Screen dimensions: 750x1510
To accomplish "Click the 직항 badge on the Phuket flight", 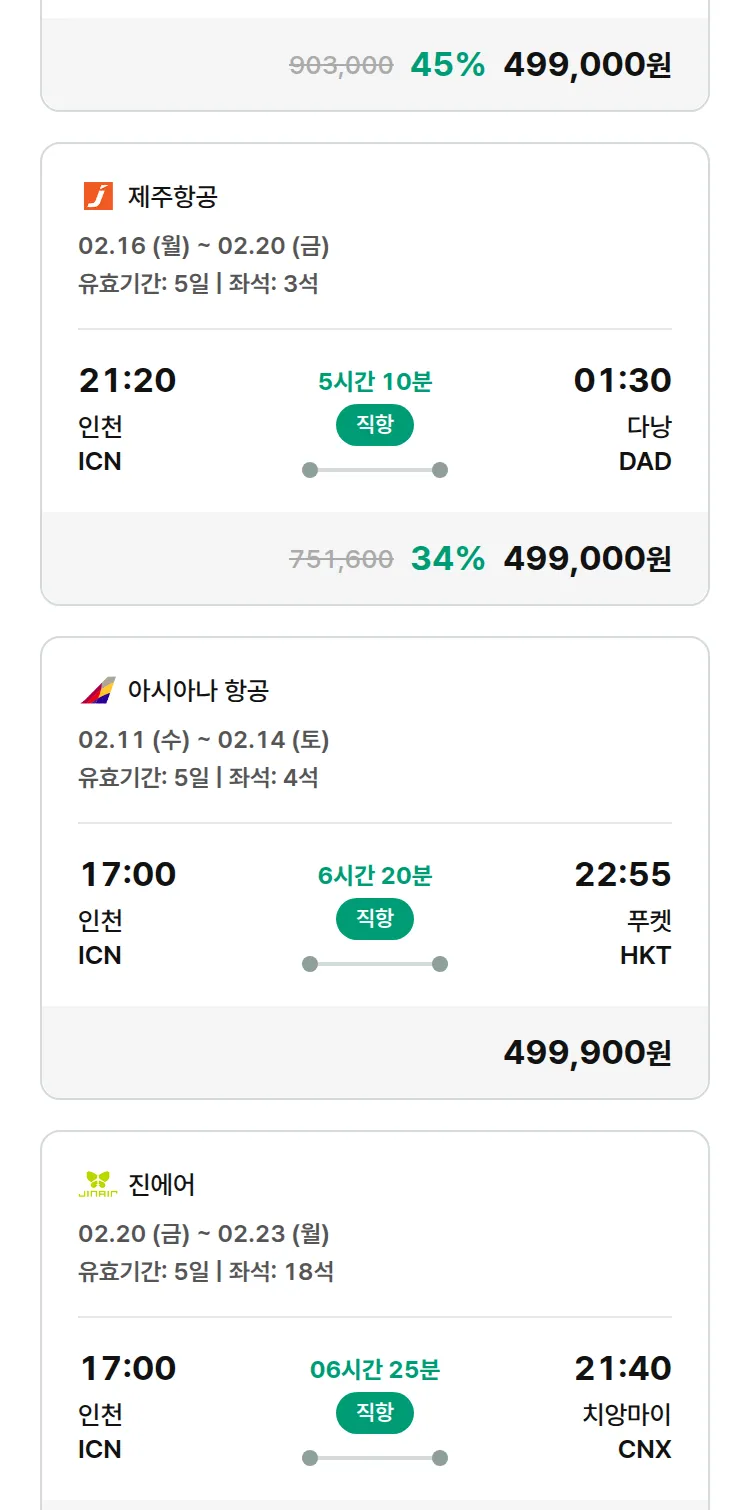I will pyautogui.click(x=374, y=919).
